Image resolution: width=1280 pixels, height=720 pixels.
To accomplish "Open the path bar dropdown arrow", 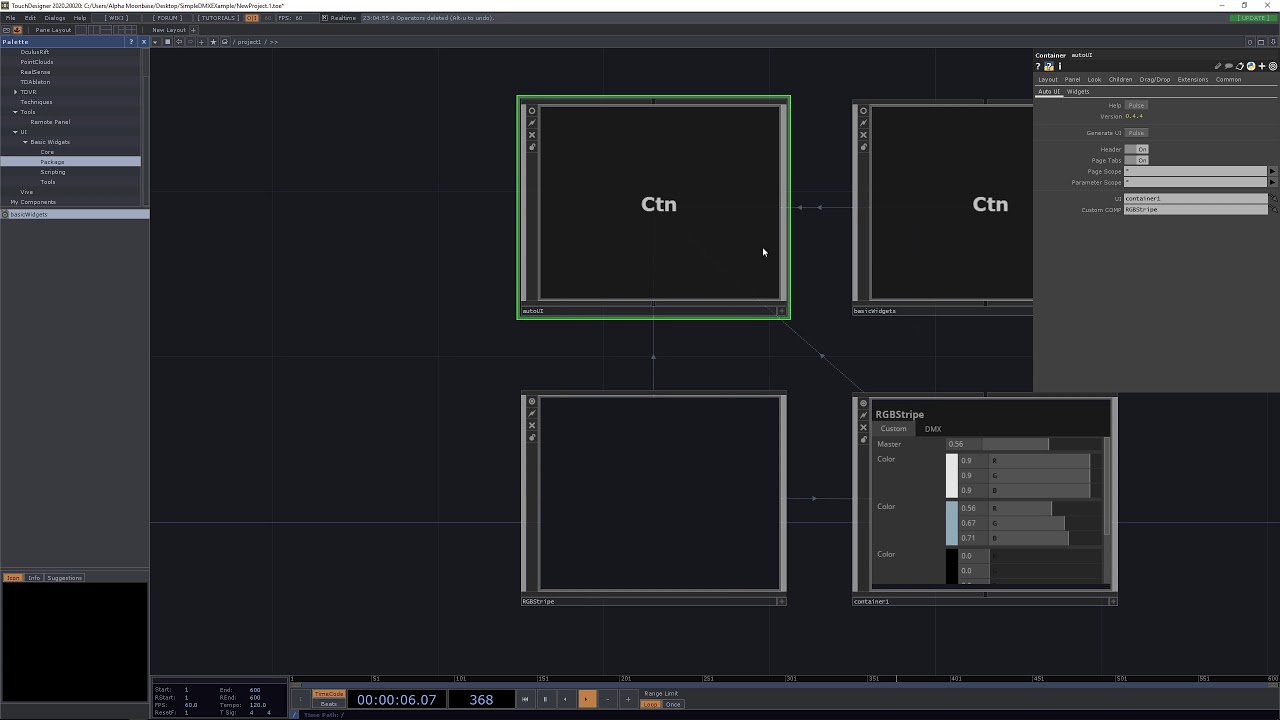I will 155,42.
